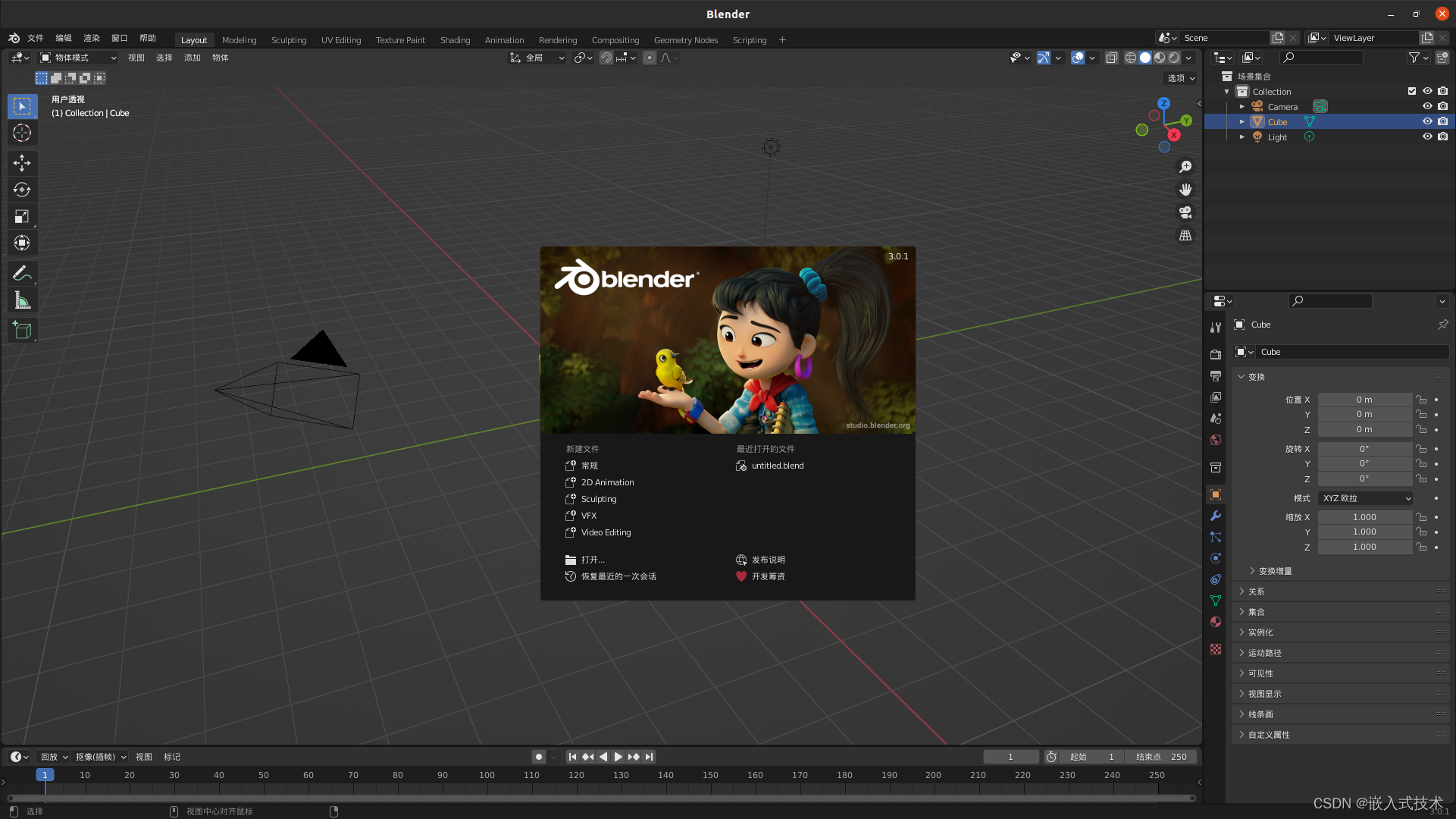Viewport: 1456px width, 819px height.
Task: Select the Move tool in toolbar
Action: 22,162
